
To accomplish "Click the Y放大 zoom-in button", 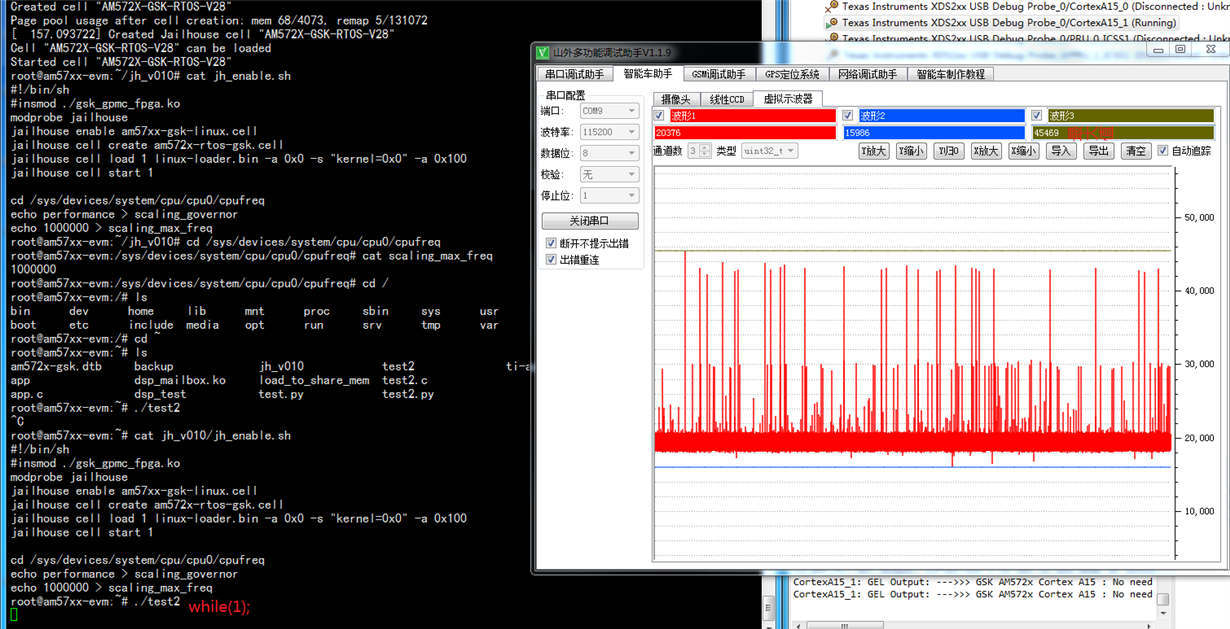I will [x=874, y=151].
